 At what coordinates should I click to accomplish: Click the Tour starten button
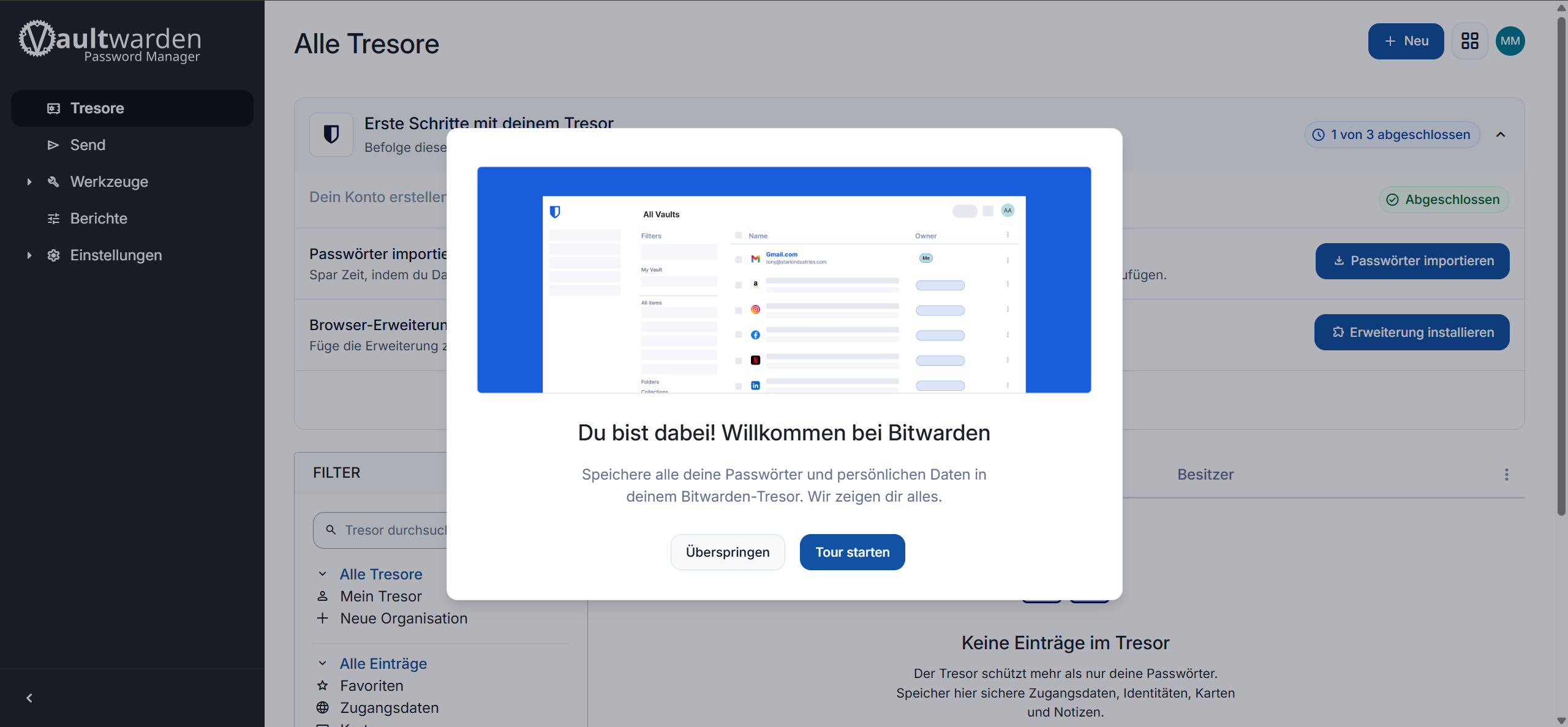pyautogui.click(x=853, y=552)
